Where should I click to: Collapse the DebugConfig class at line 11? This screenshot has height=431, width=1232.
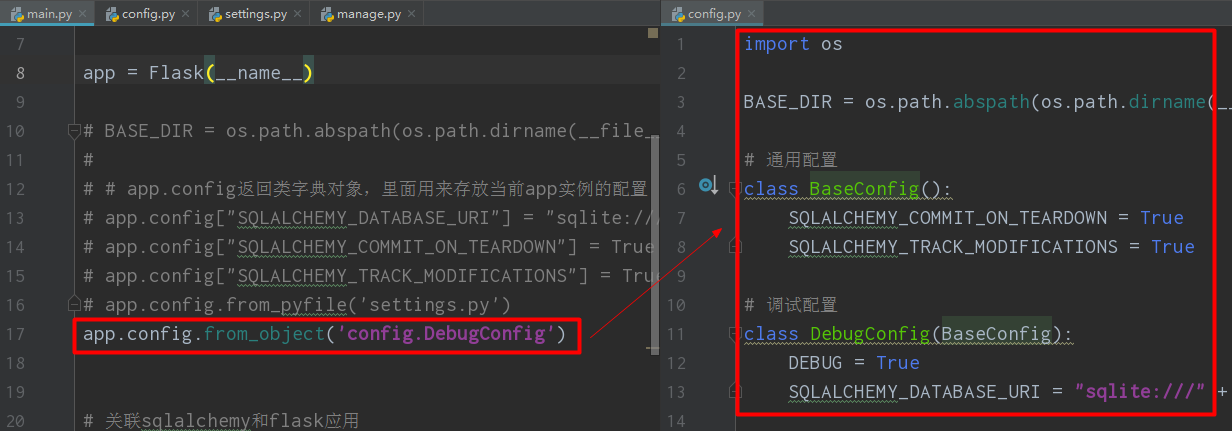tap(735, 332)
